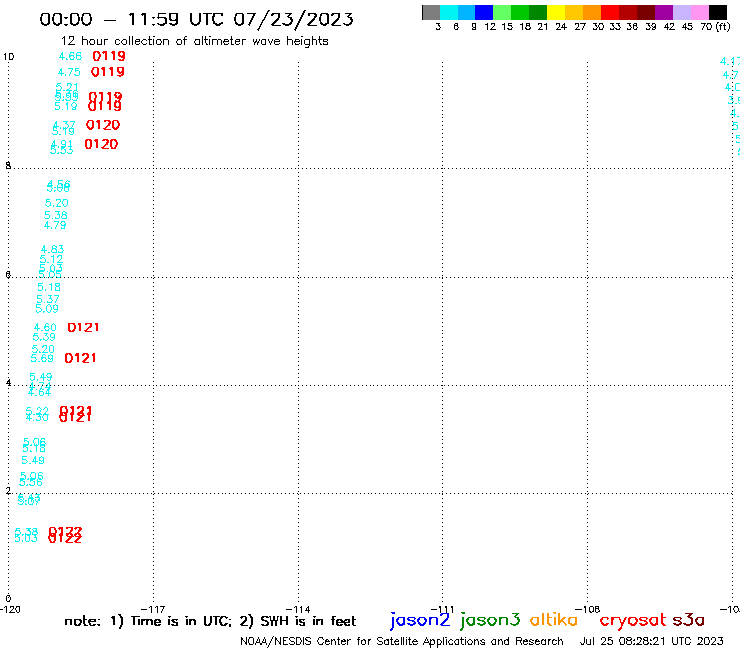Click the wave height value 4.66

click(x=70, y=56)
